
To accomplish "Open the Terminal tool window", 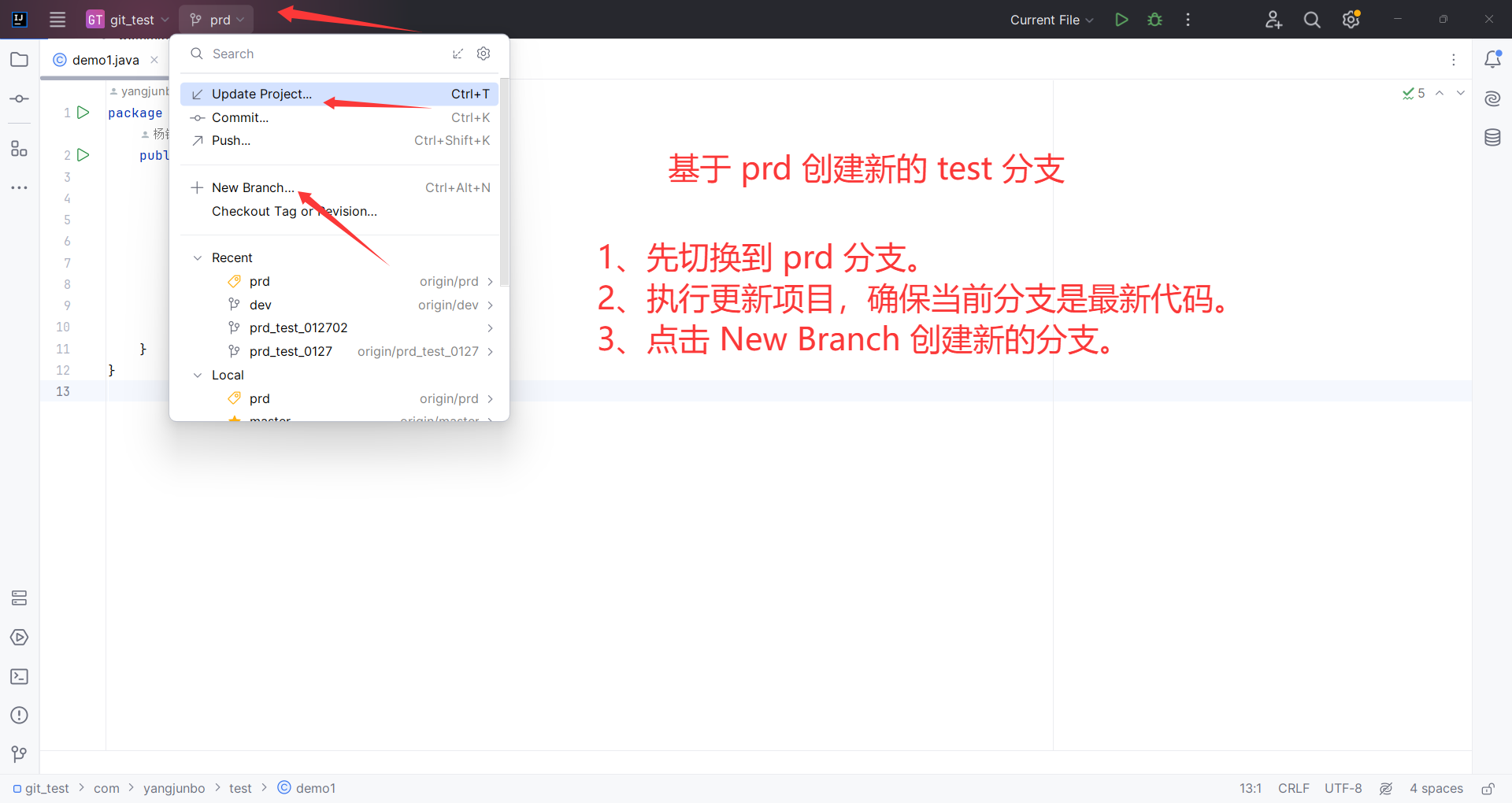I will point(19,677).
